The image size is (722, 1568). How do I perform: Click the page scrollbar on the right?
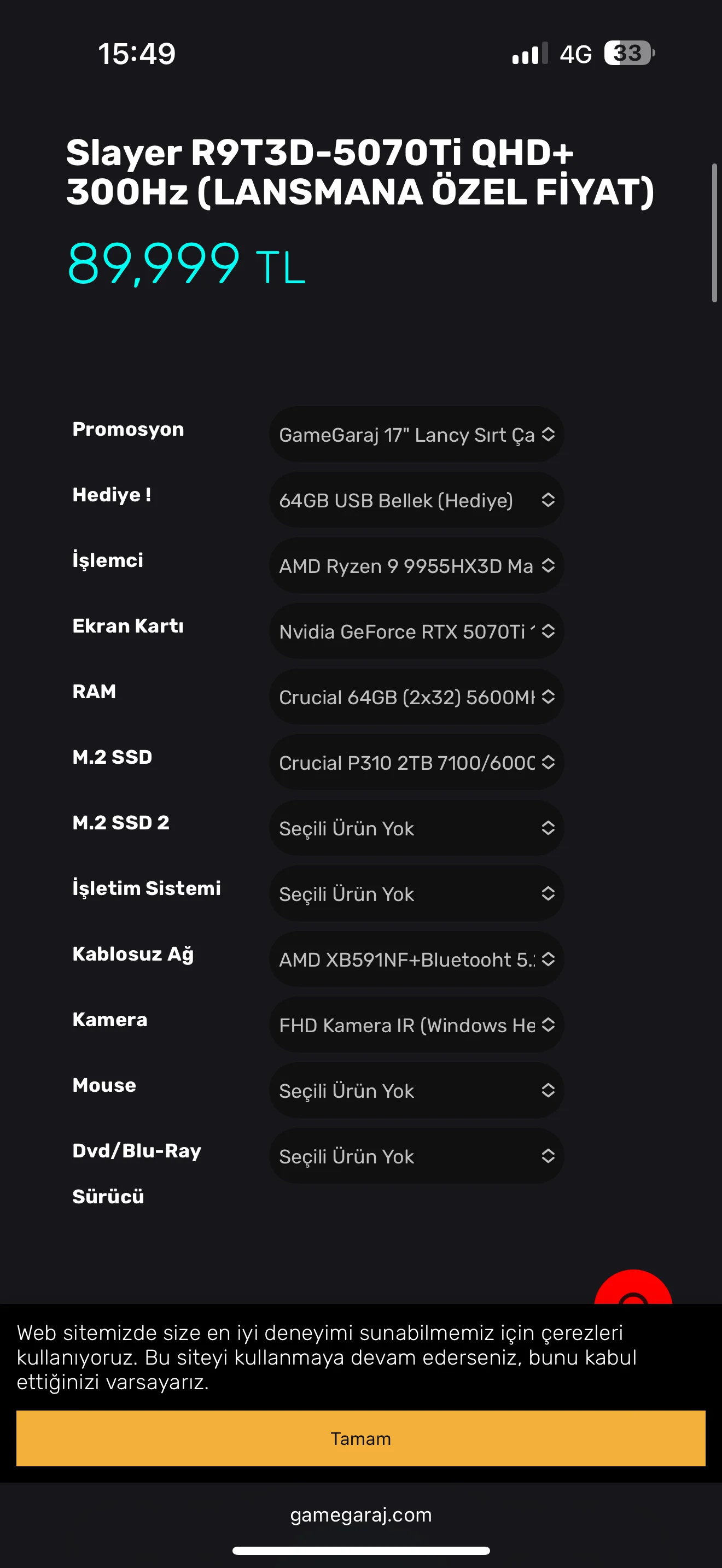715,232
